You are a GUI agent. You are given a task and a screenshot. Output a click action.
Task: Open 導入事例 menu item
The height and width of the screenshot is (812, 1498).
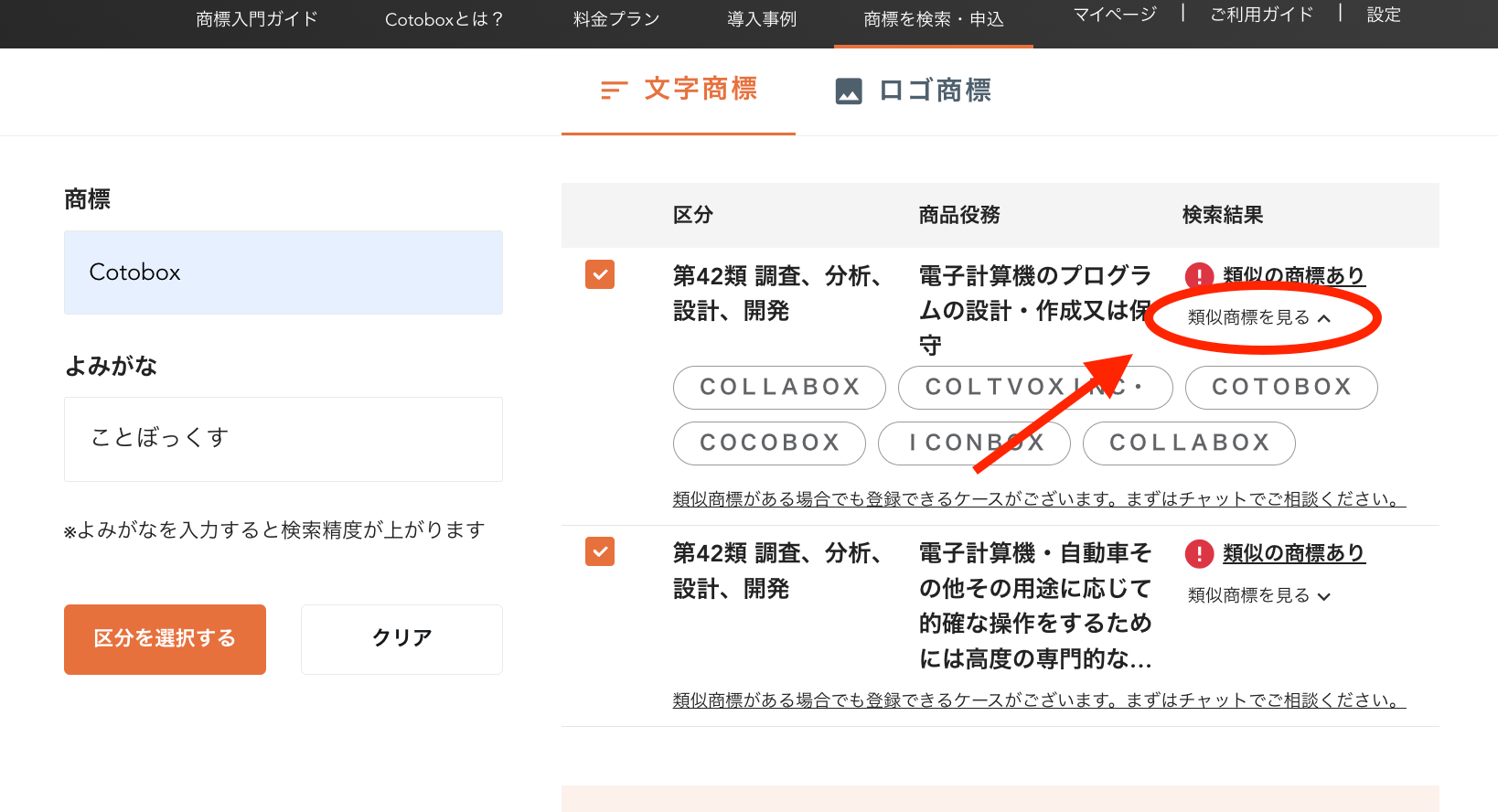[762, 19]
